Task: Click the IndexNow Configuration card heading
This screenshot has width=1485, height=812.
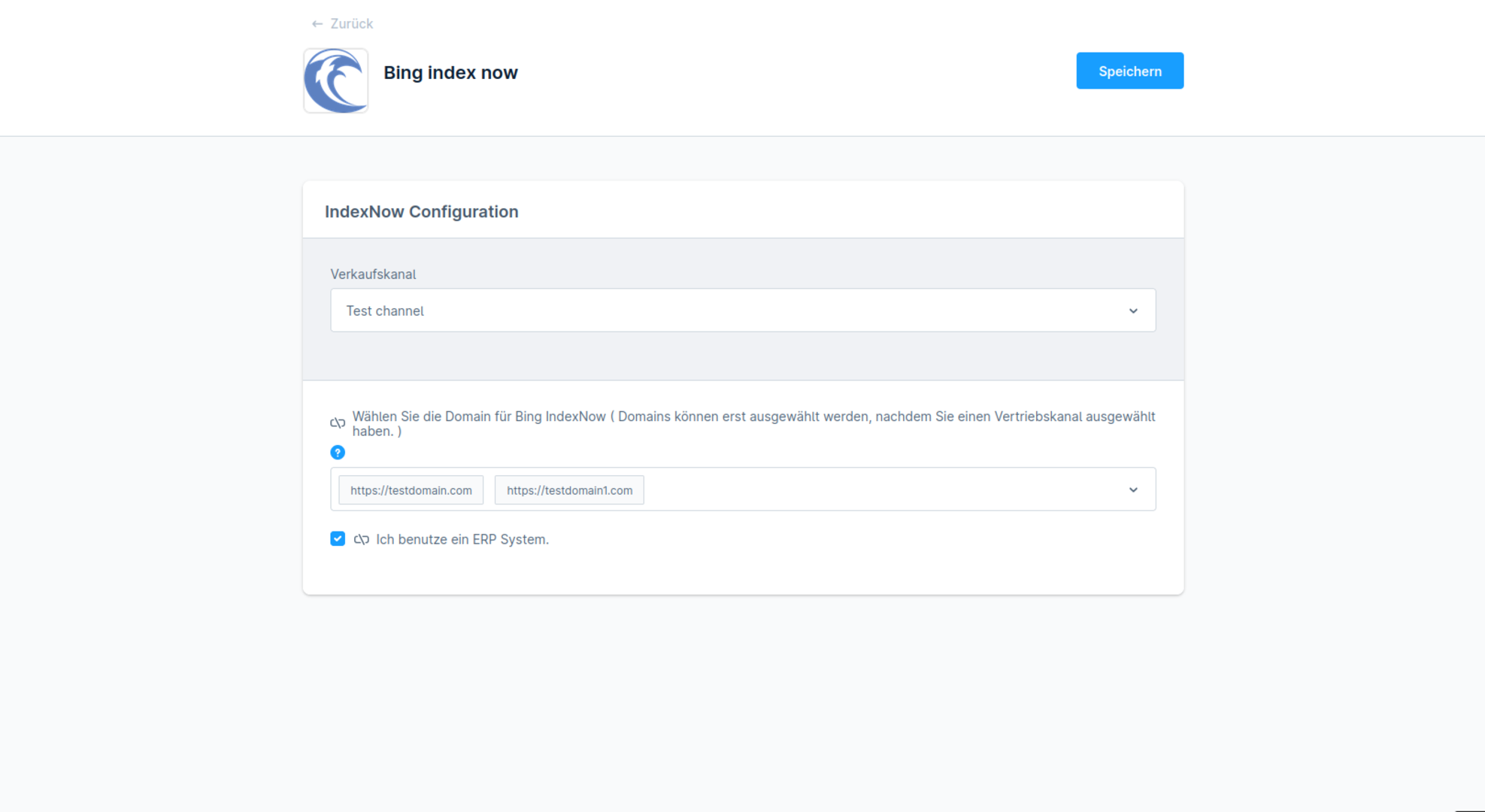Action: click(421, 212)
